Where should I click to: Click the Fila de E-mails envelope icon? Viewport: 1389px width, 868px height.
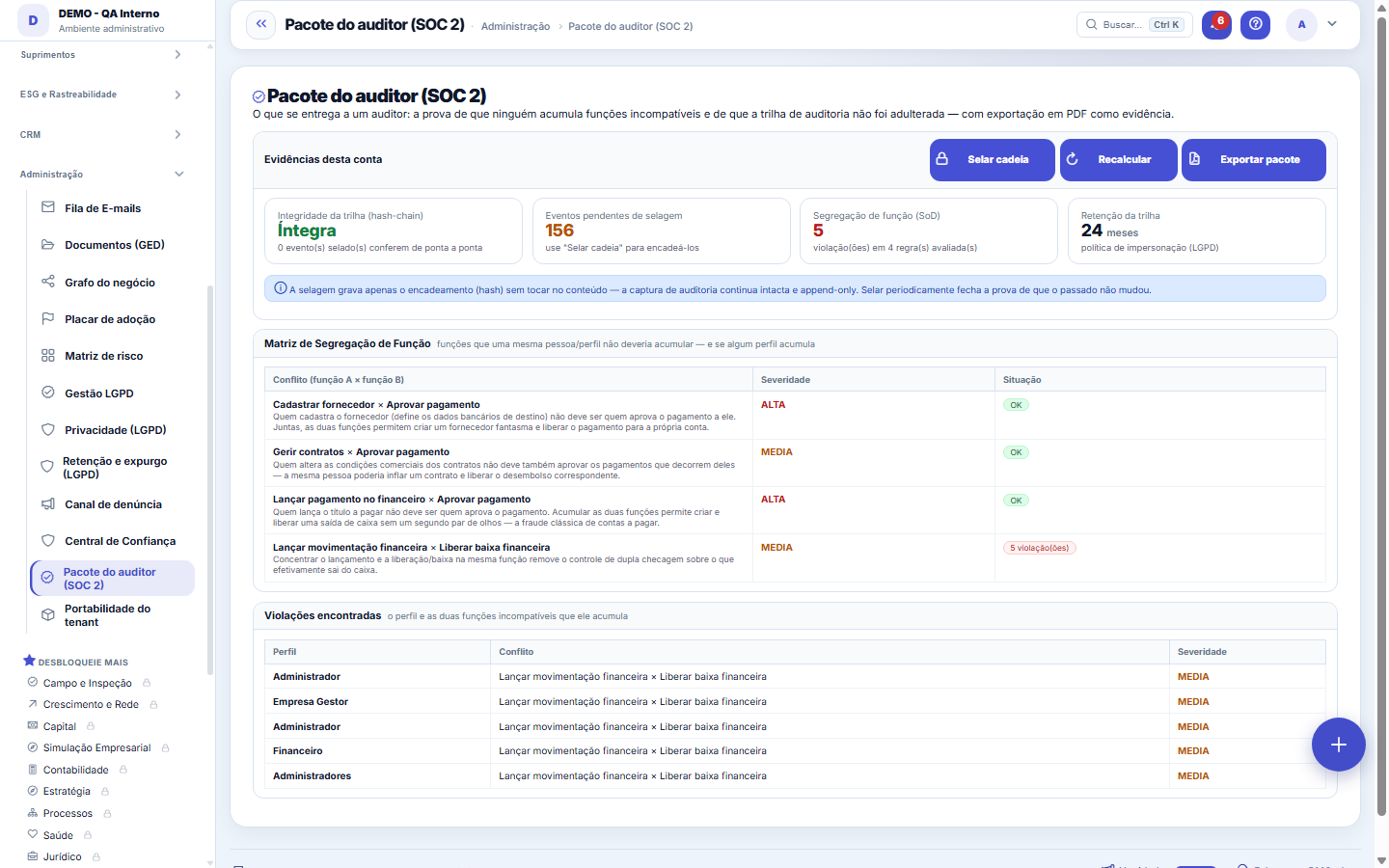point(47,207)
